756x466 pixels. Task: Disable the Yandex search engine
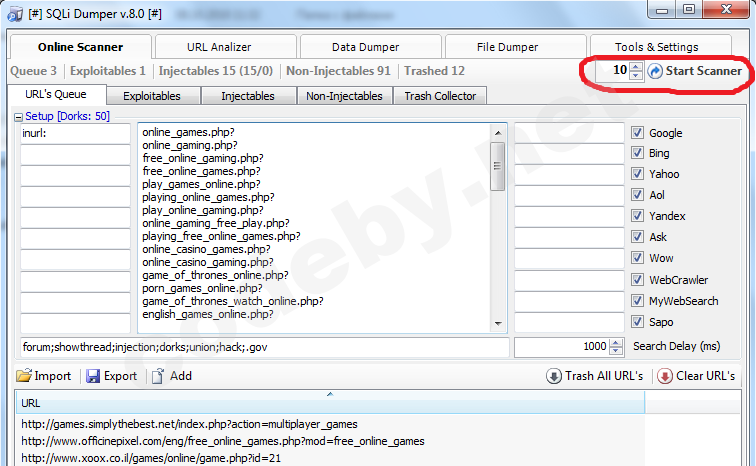[637, 215]
